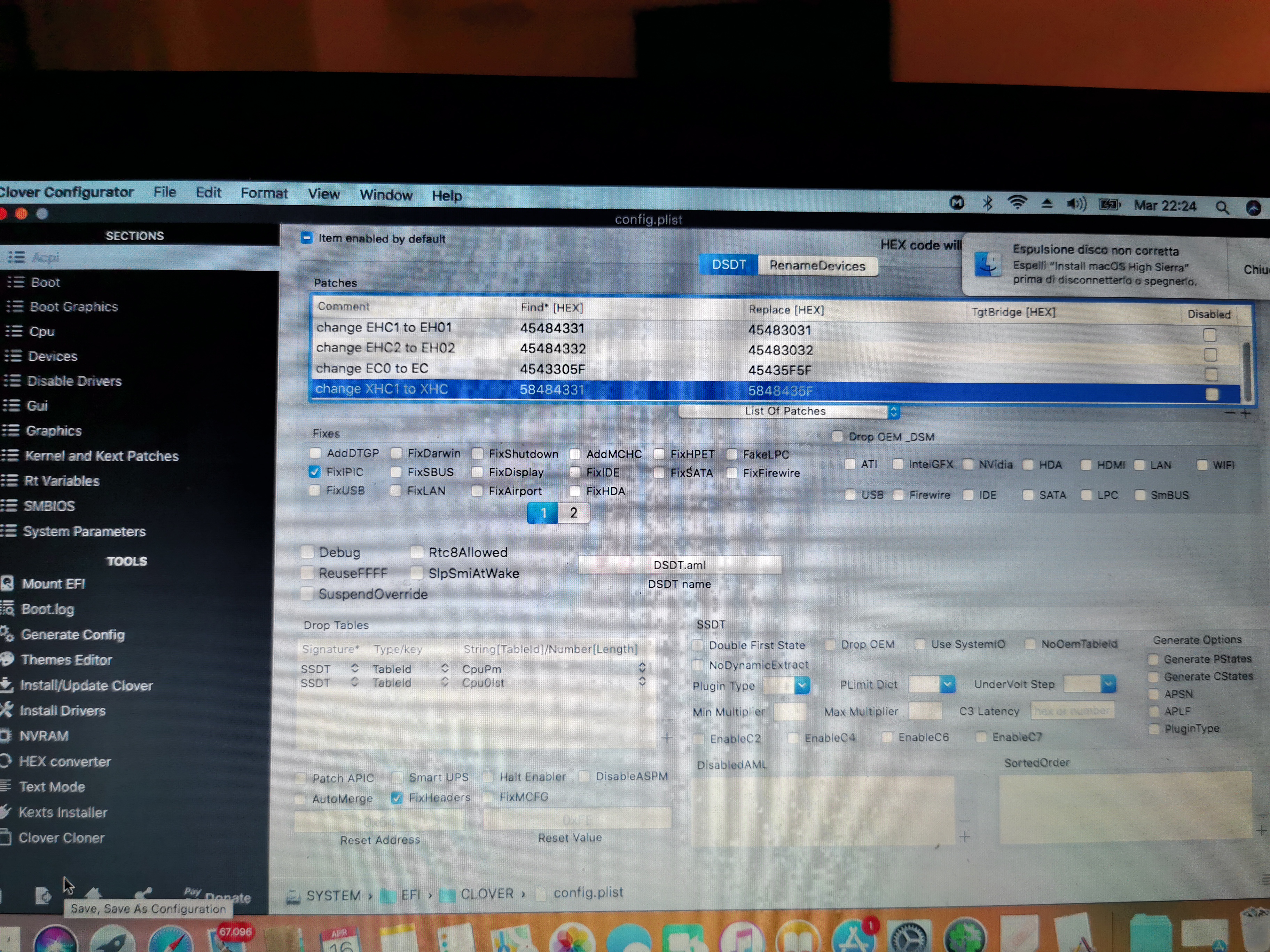This screenshot has height=952, width=1270.
Task: Click the share icon in sidebar bottom bar
Action: [143, 894]
